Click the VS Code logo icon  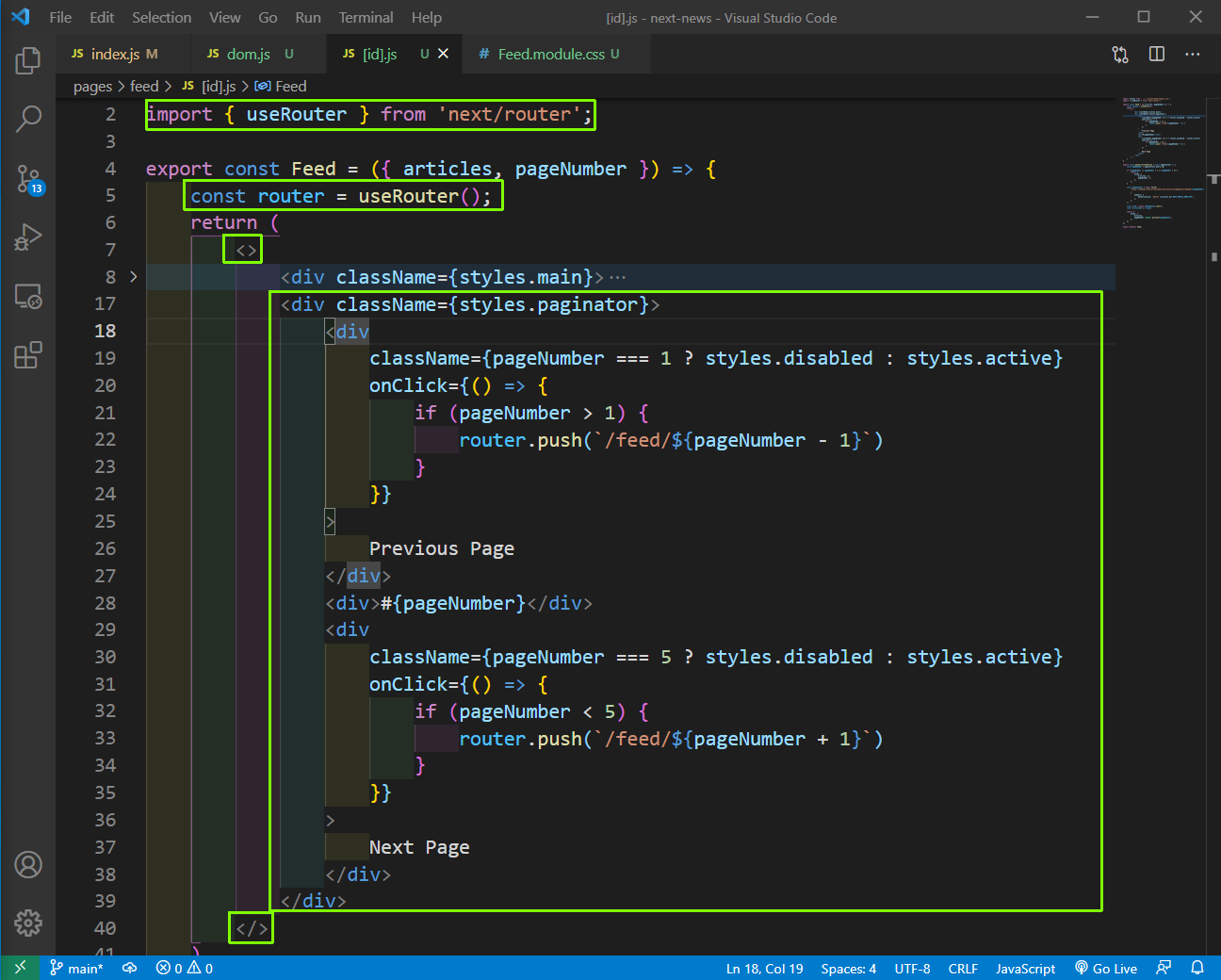click(x=20, y=17)
